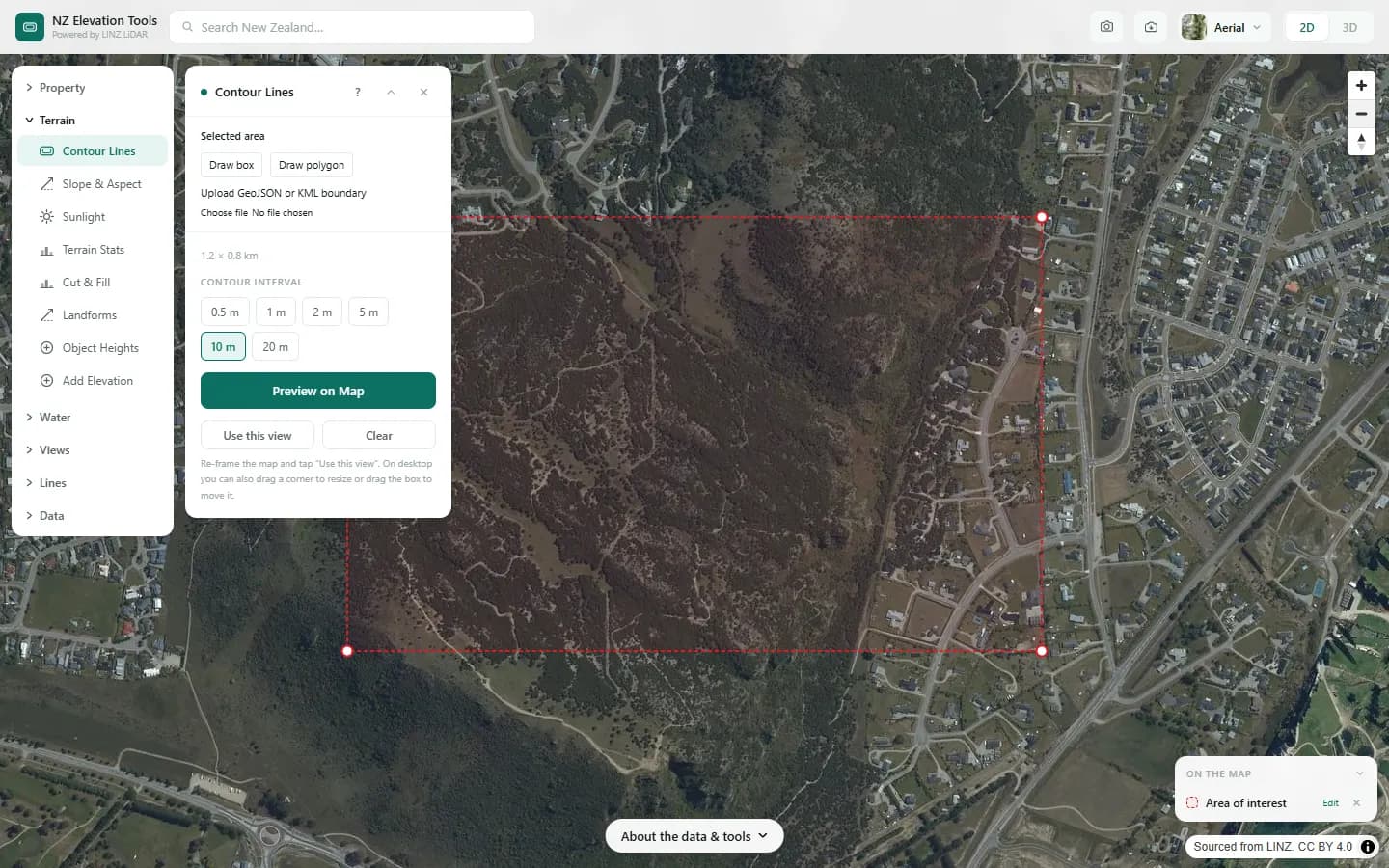Image resolution: width=1389 pixels, height=868 pixels.
Task: Remove Area of interest from the map list
Action: tap(1357, 802)
